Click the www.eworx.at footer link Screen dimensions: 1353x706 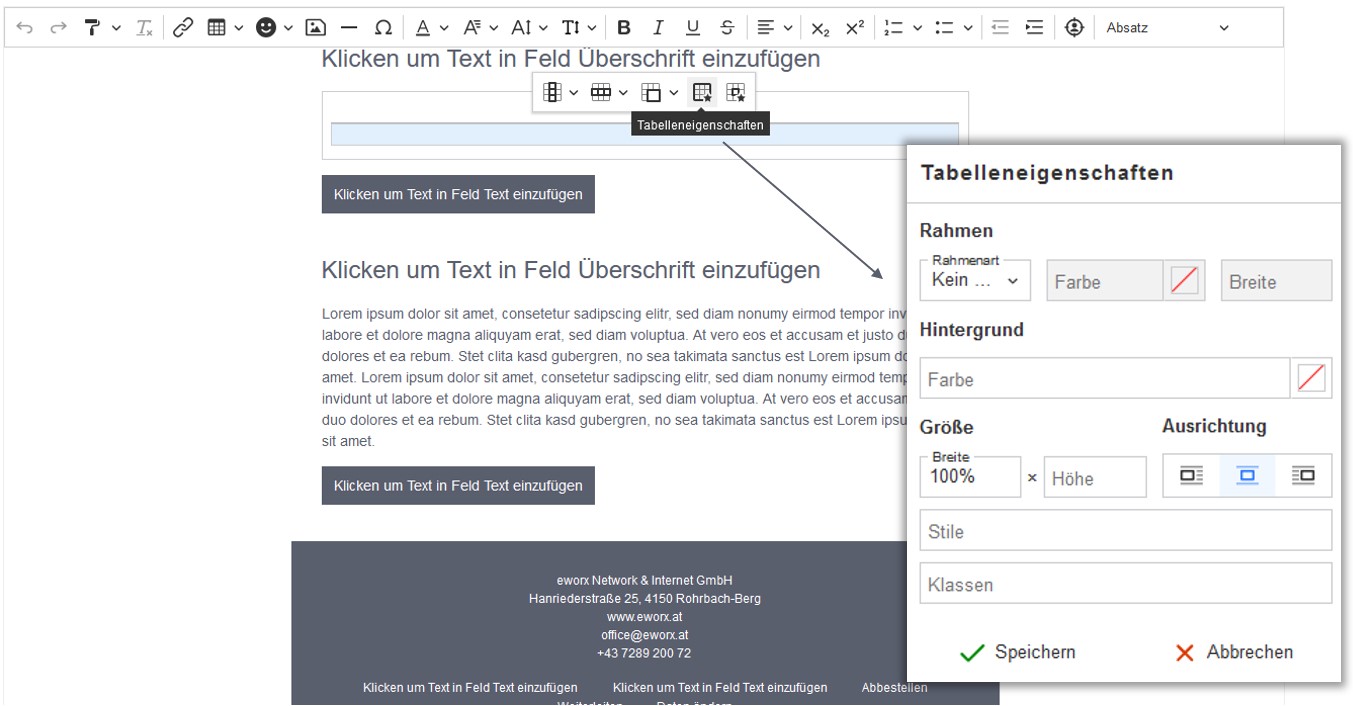click(x=644, y=617)
